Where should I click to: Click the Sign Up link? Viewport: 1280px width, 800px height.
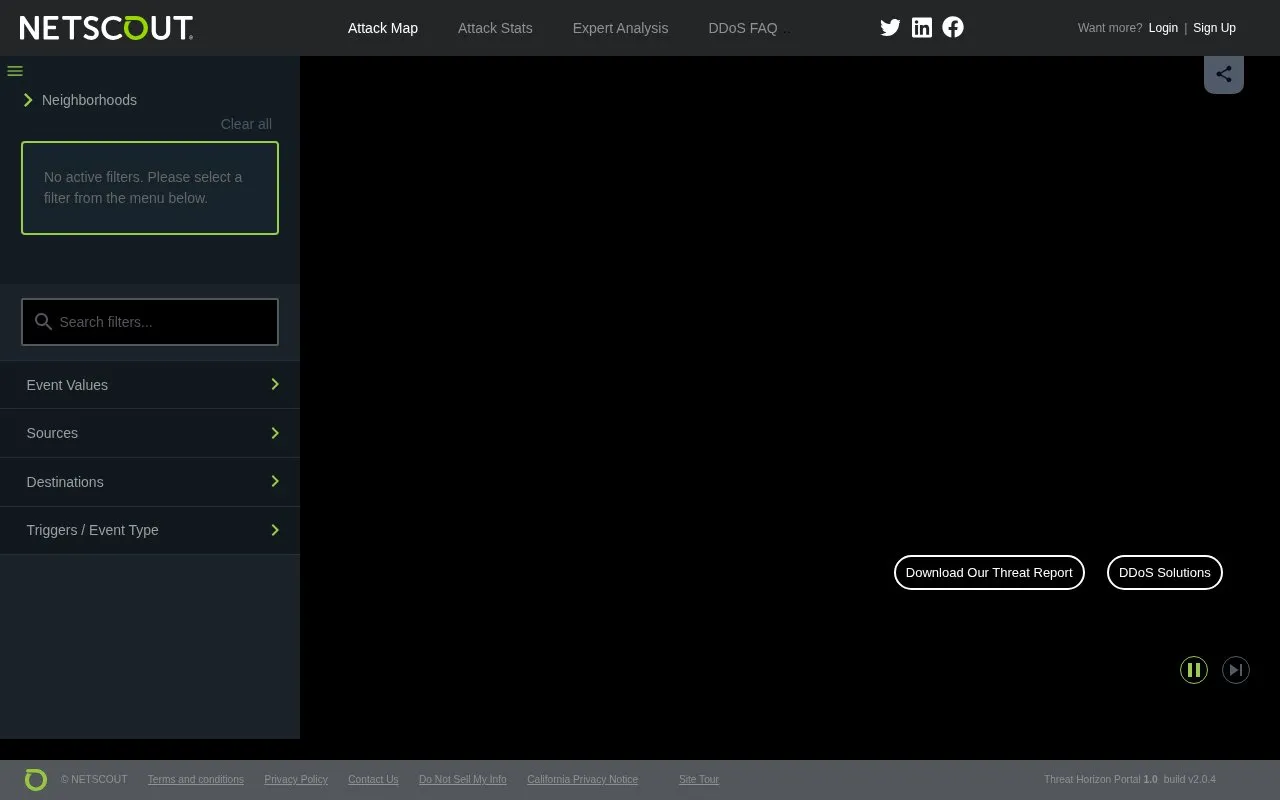click(1214, 28)
